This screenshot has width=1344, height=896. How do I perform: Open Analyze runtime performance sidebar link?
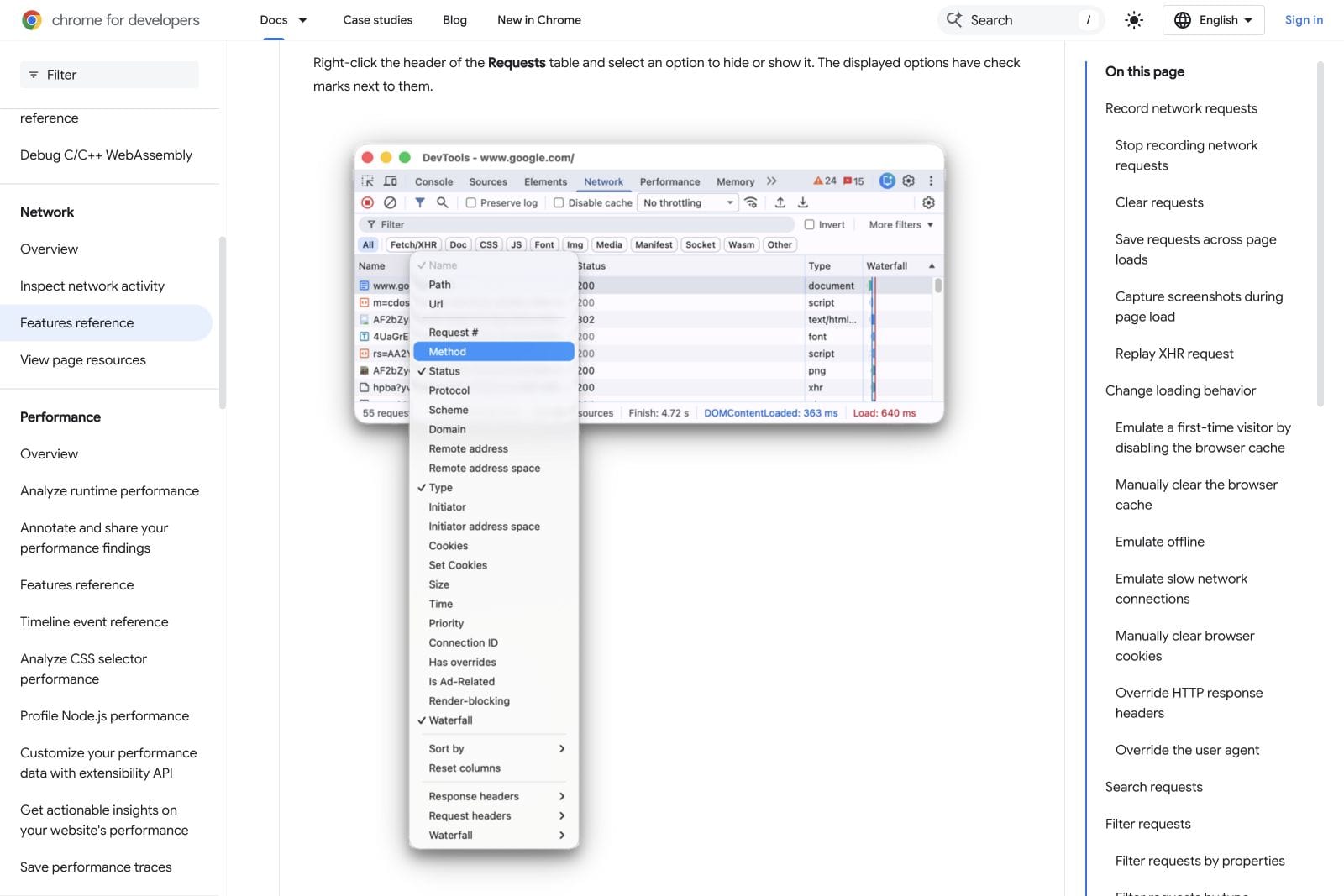coord(110,491)
